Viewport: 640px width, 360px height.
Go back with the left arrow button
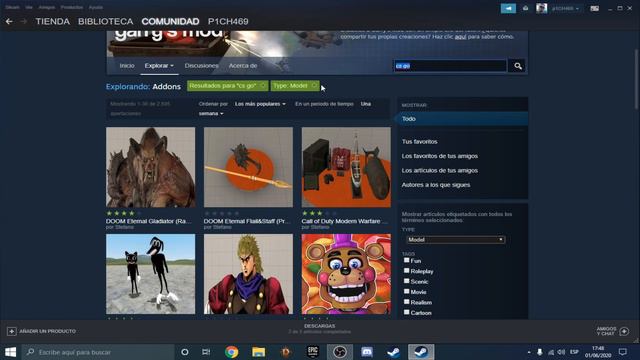click(x=9, y=21)
